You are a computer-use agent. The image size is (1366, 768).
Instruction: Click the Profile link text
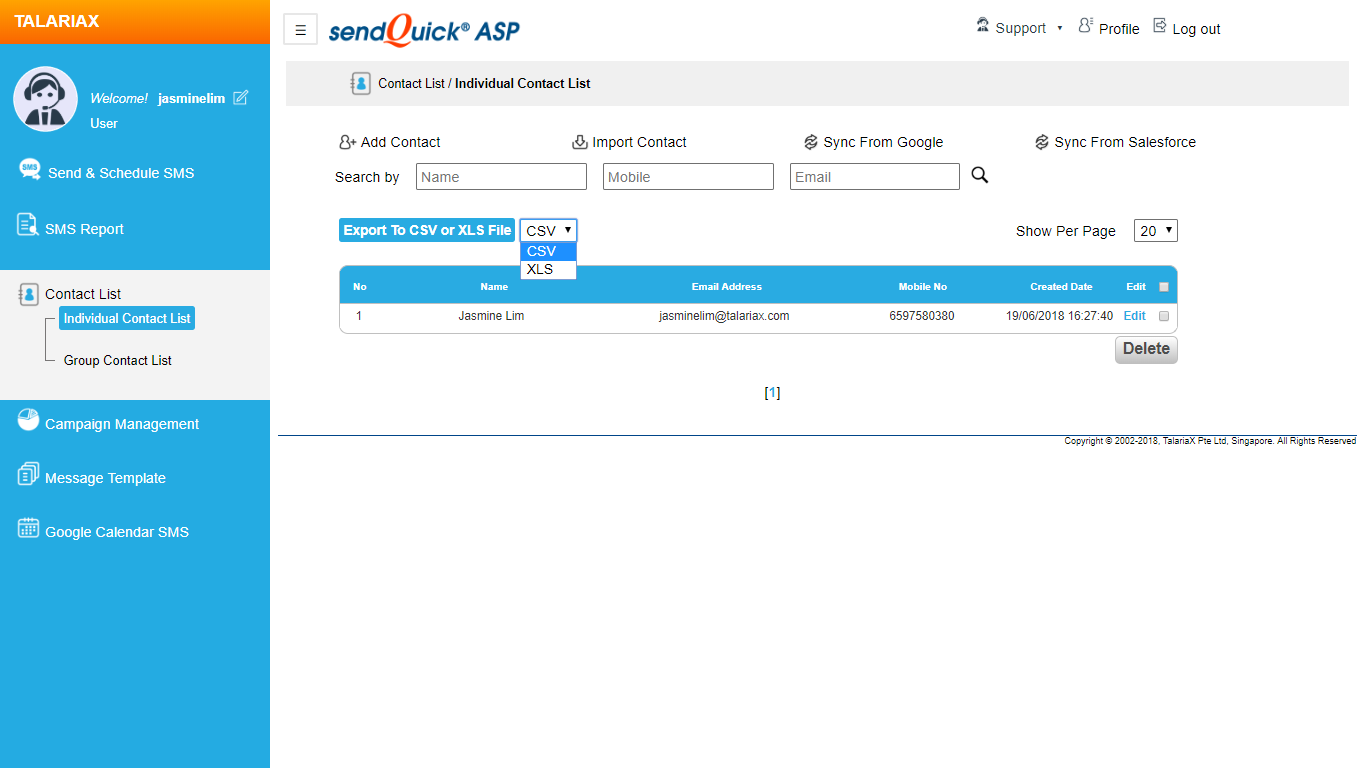coord(1119,29)
